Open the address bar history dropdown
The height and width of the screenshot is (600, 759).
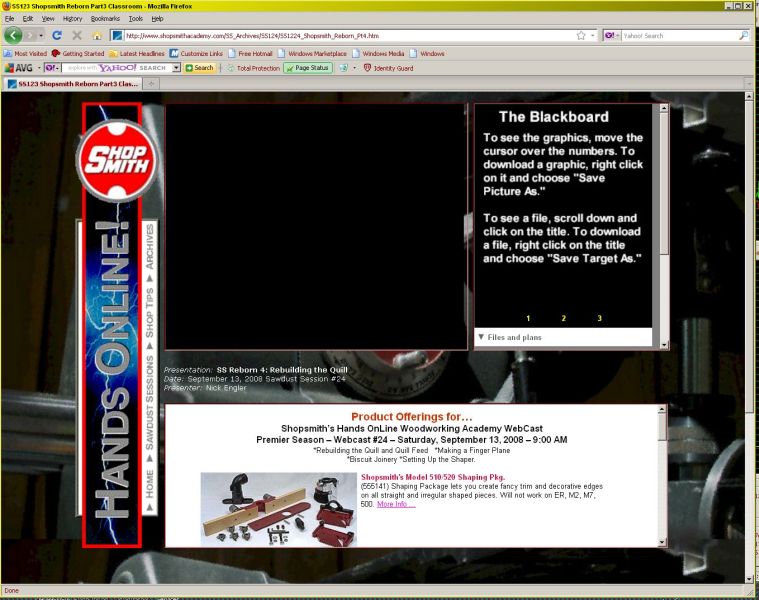[592, 36]
